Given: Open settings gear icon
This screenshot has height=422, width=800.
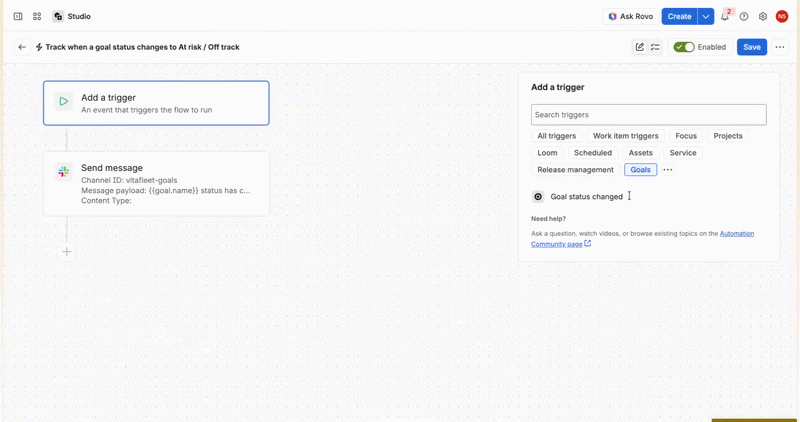Looking at the screenshot, I should coord(763,16).
